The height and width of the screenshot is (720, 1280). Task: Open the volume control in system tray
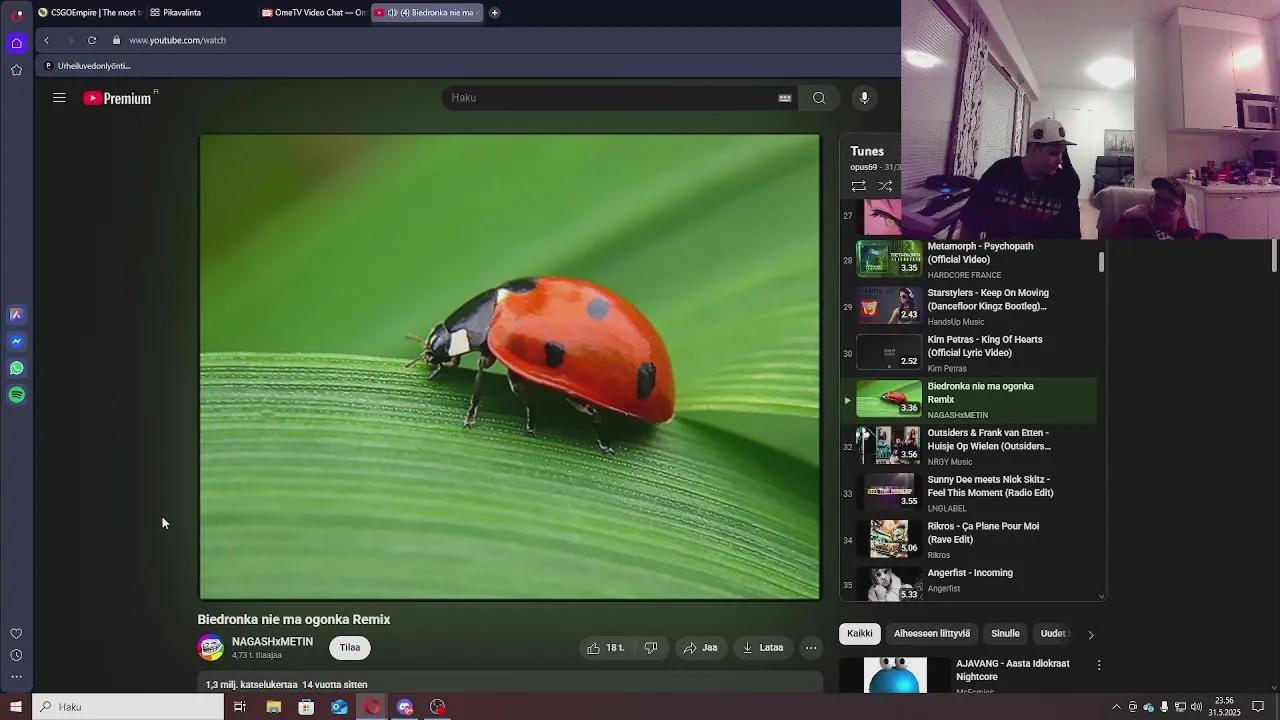click(1196, 707)
